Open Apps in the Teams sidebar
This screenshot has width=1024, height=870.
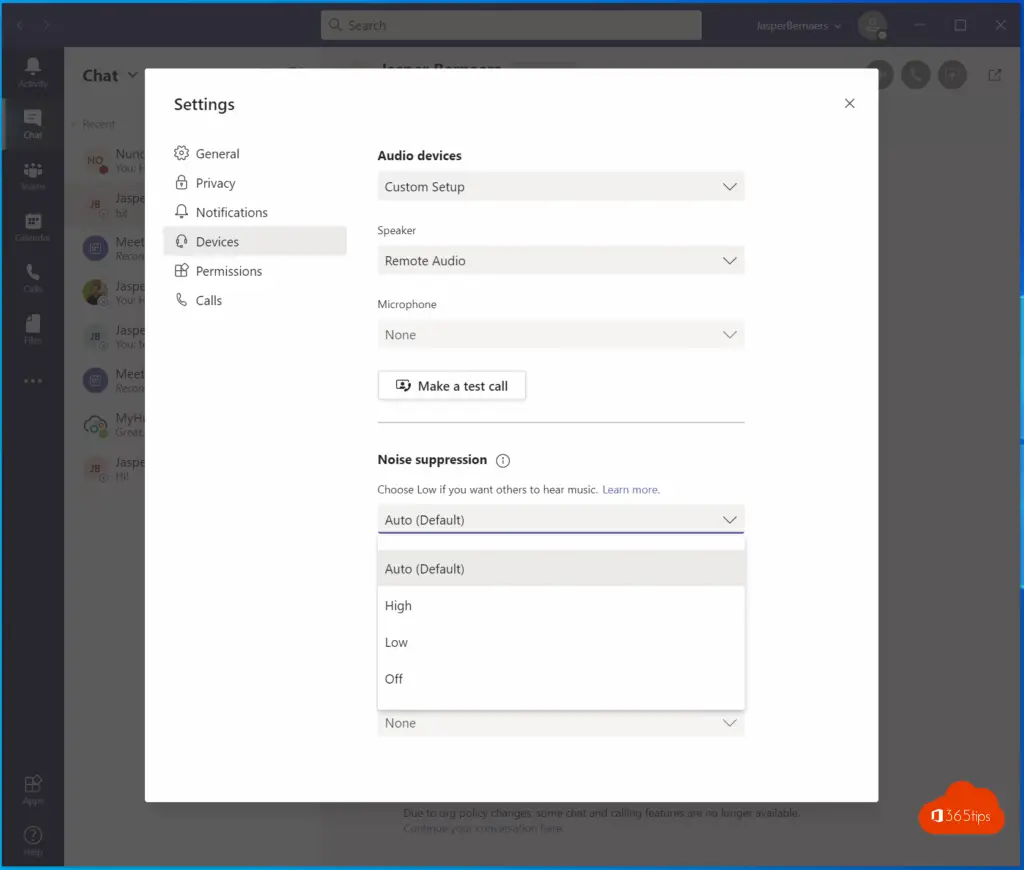(x=33, y=789)
